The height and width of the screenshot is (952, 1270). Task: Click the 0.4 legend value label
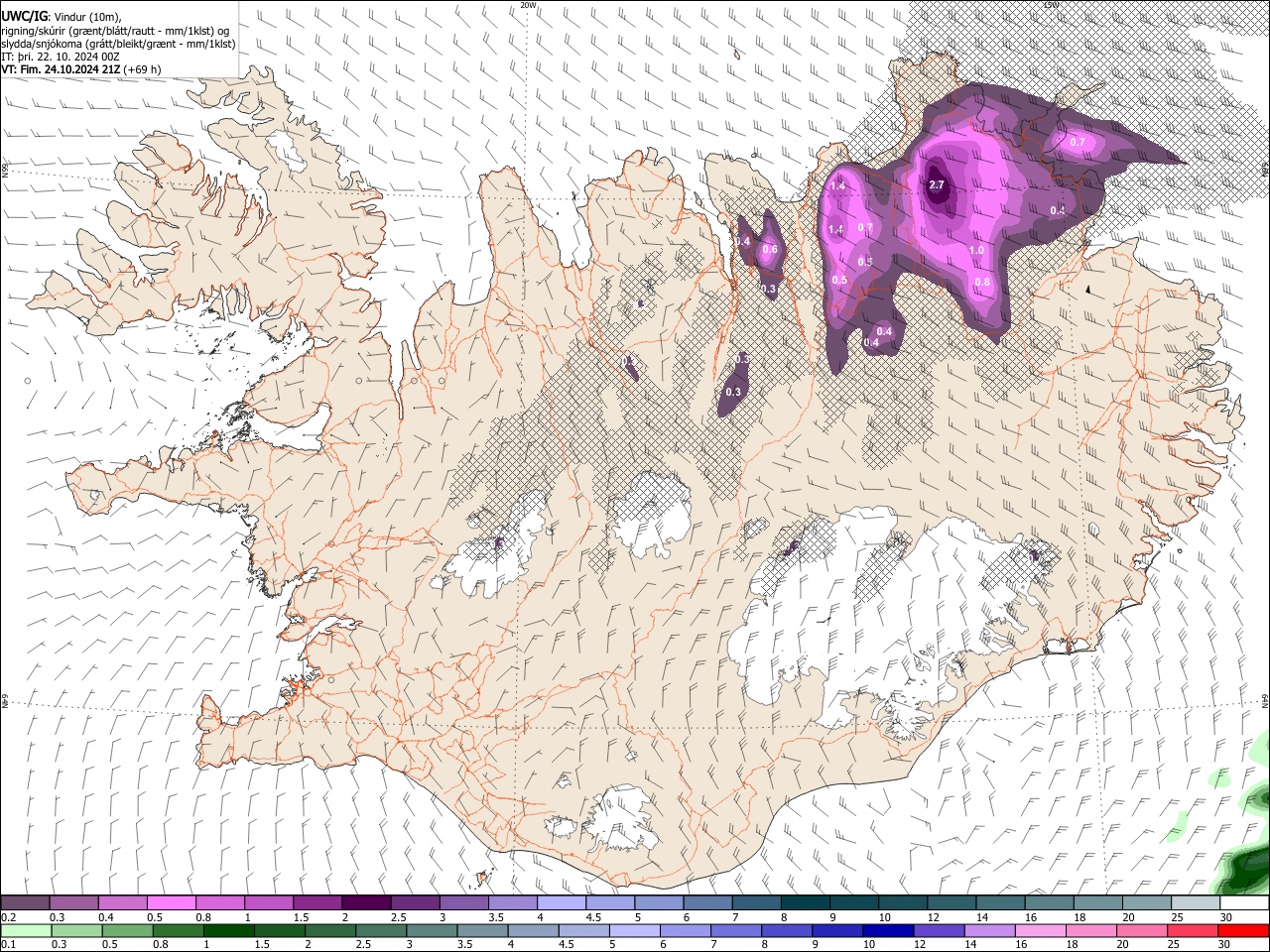(105, 917)
